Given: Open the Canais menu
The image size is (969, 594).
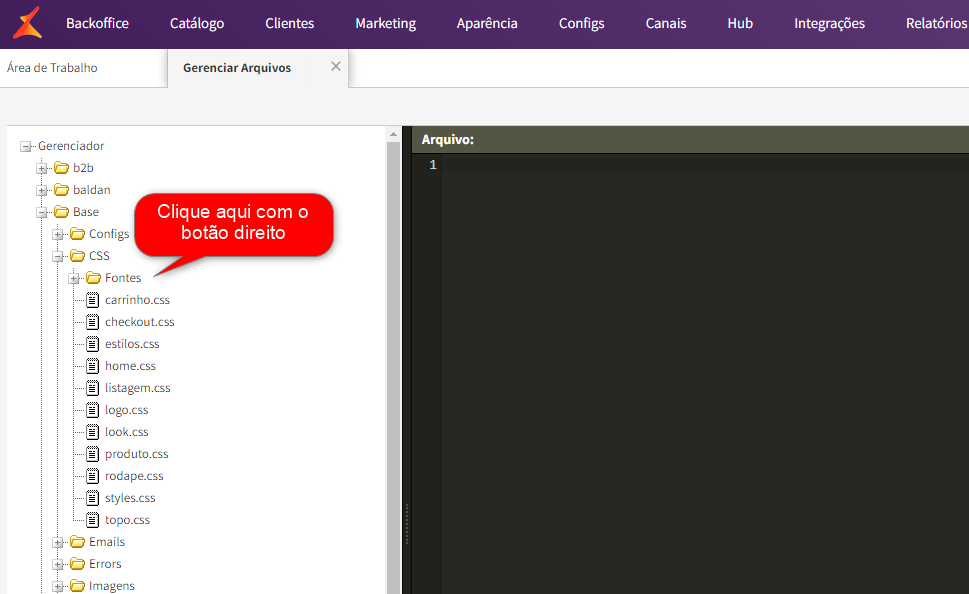Looking at the screenshot, I should click(x=666, y=23).
